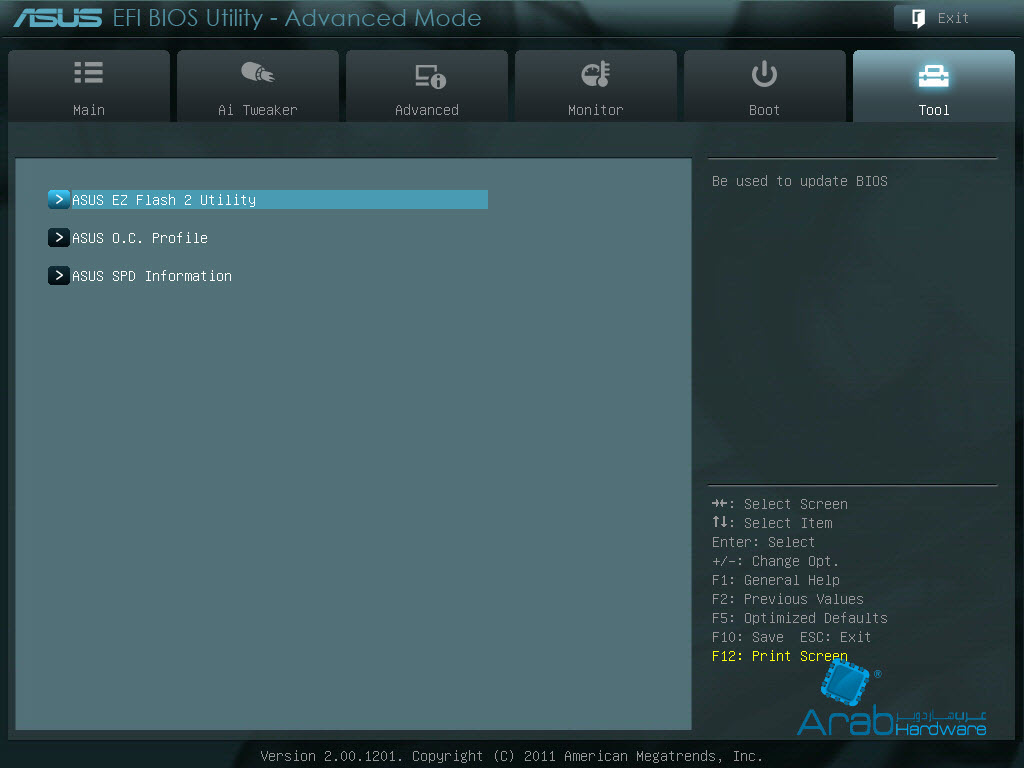Expand the ASUS SPD Information arrow

point(59,276)
